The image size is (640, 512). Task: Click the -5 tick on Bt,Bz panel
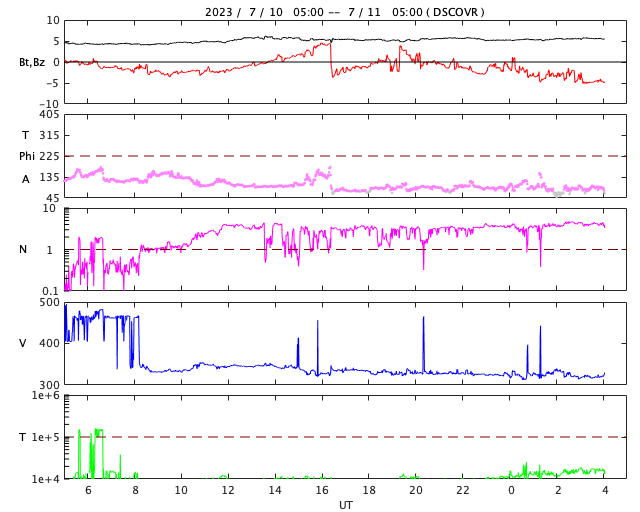[x=53, y=83]
